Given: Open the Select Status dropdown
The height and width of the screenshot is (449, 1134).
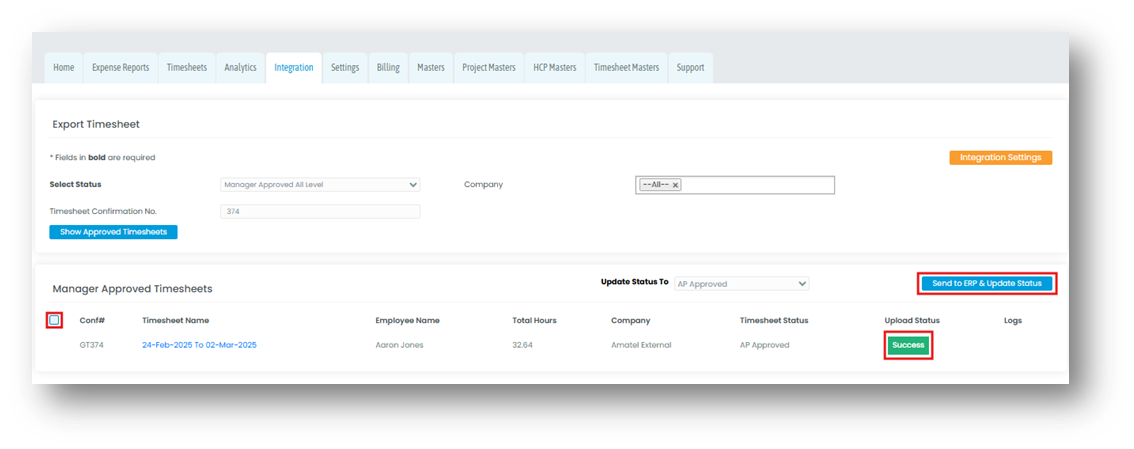Looking at the screenshot, I should (320, 184).
